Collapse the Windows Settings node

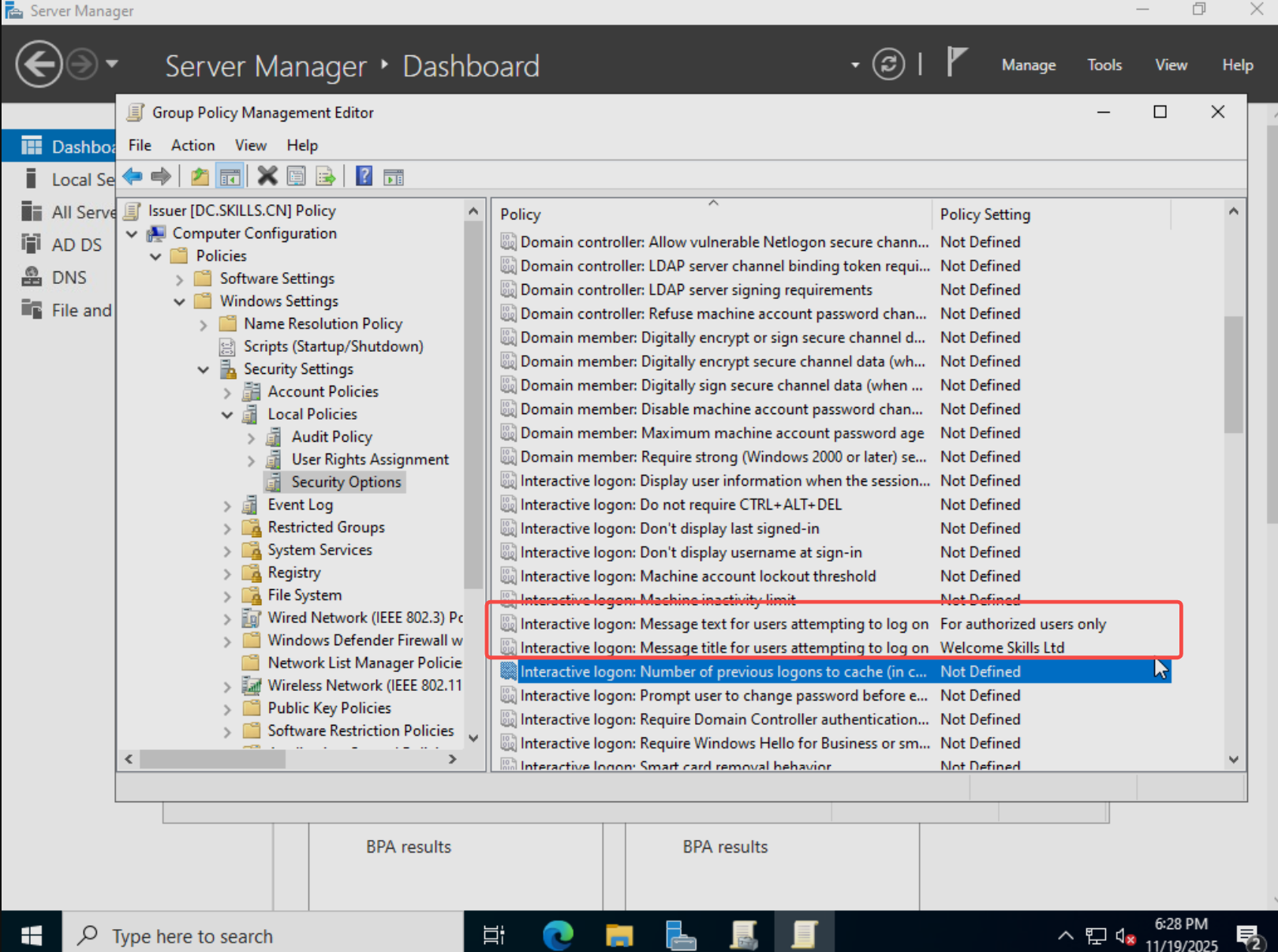(x=179, y=301)
